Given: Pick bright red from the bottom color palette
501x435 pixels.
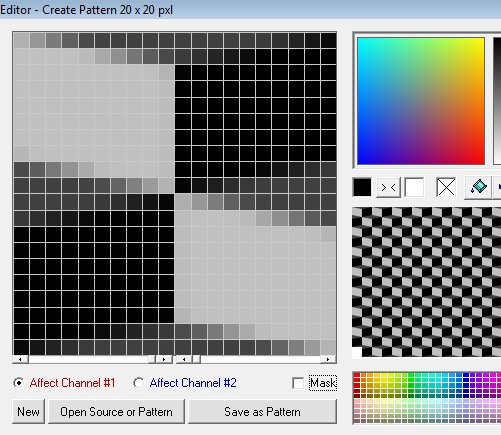Looking at the screenshot, I should pos(357,376).
